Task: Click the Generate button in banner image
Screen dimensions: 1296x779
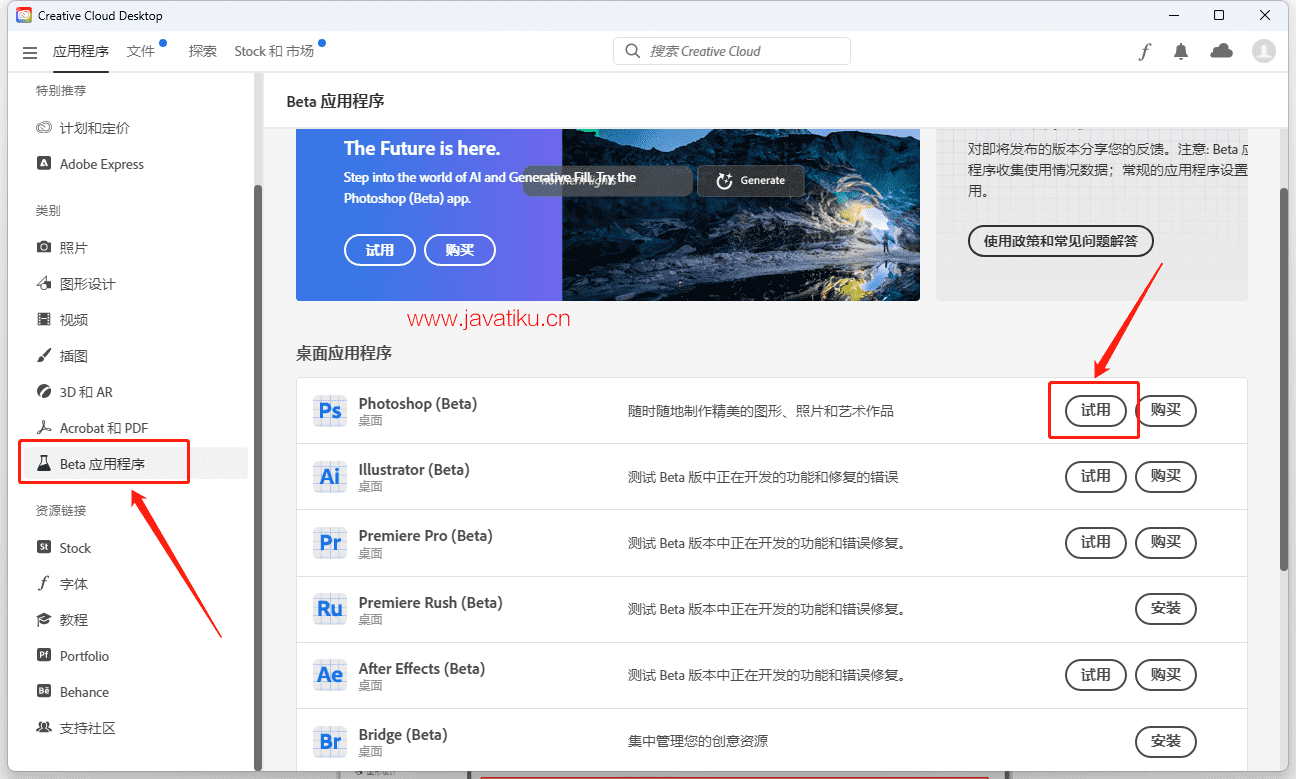Action: (x=750, y=180)
